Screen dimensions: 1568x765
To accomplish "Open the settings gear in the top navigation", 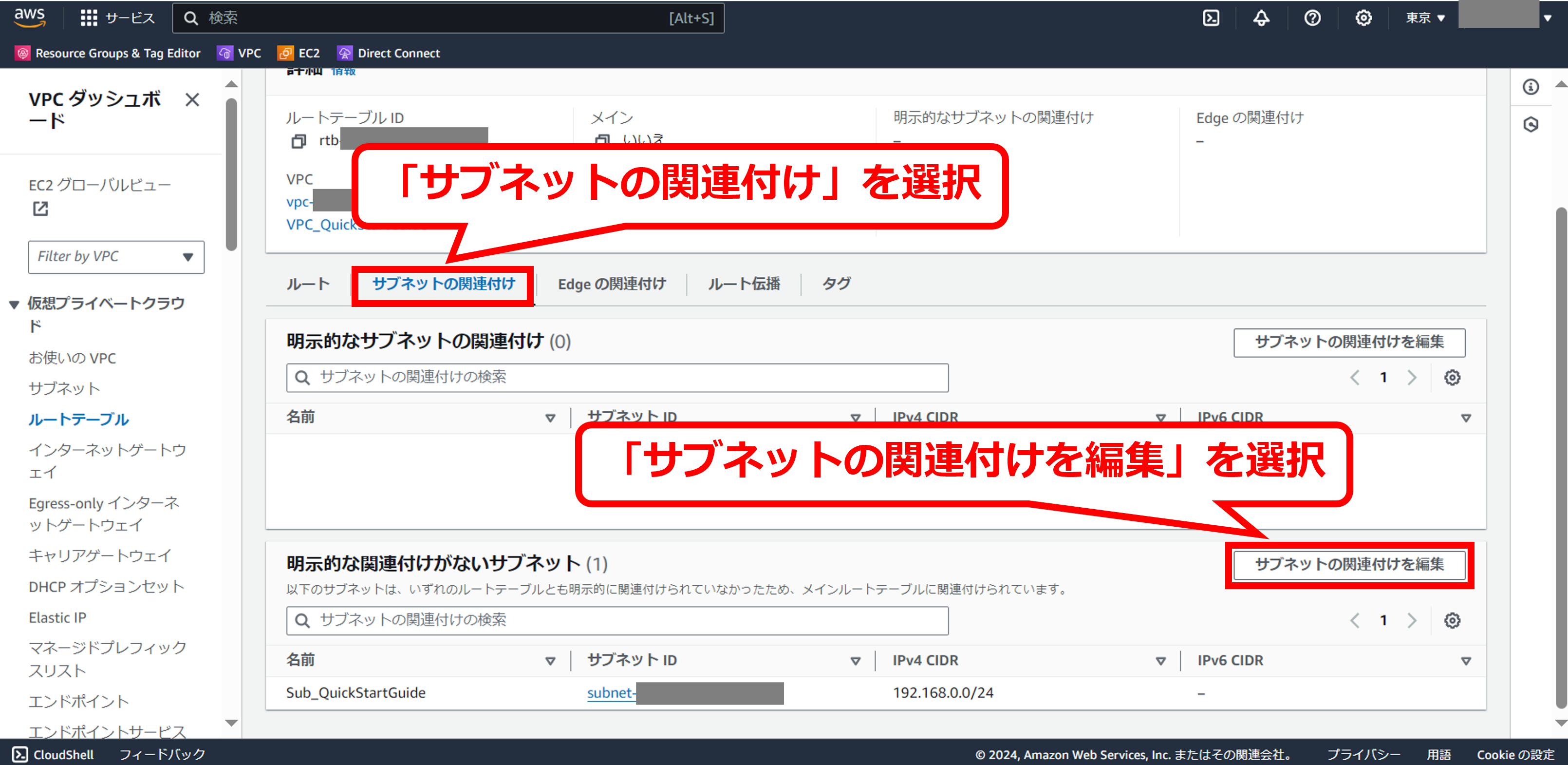I will point(1363,18).
